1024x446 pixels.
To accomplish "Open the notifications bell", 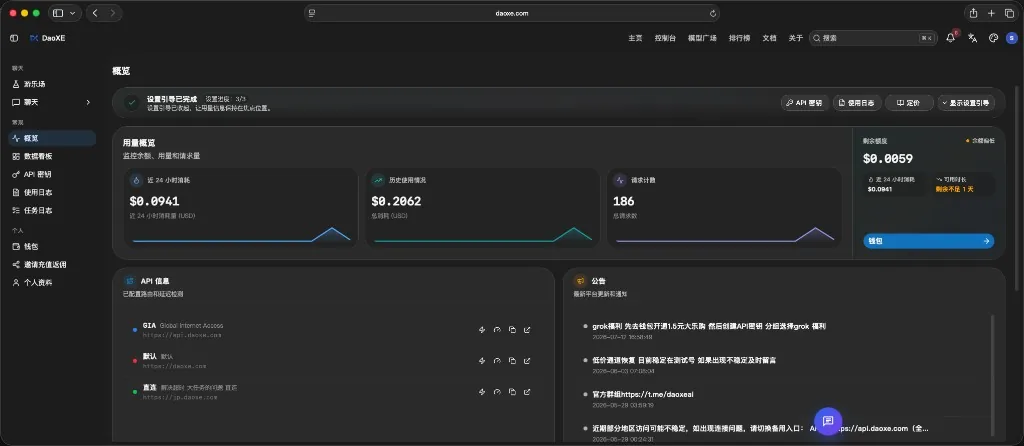I will [951, 38].
